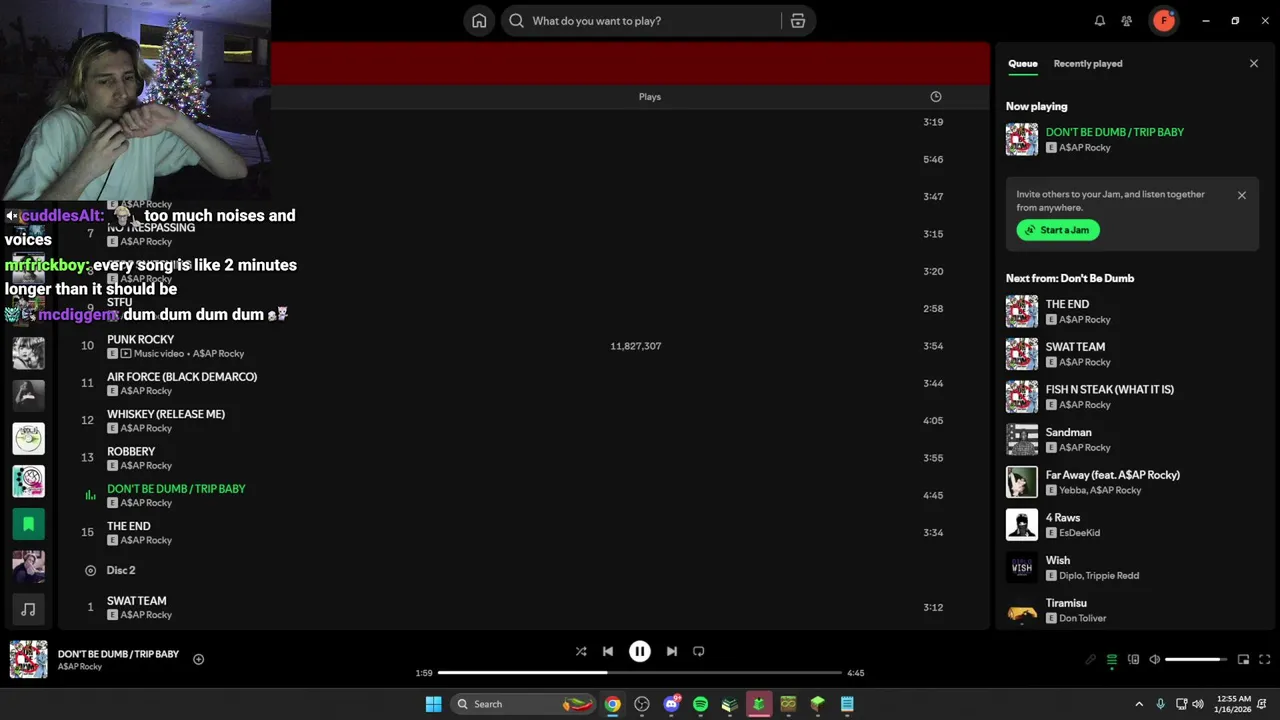Open the sidebar music note playlist

pyautogui.click(x=28, y=609)
